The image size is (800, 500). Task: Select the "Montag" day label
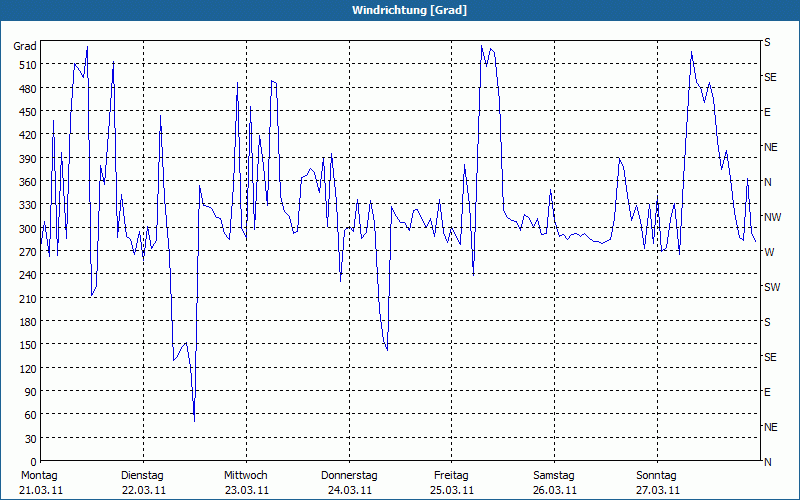click(40, 476)
